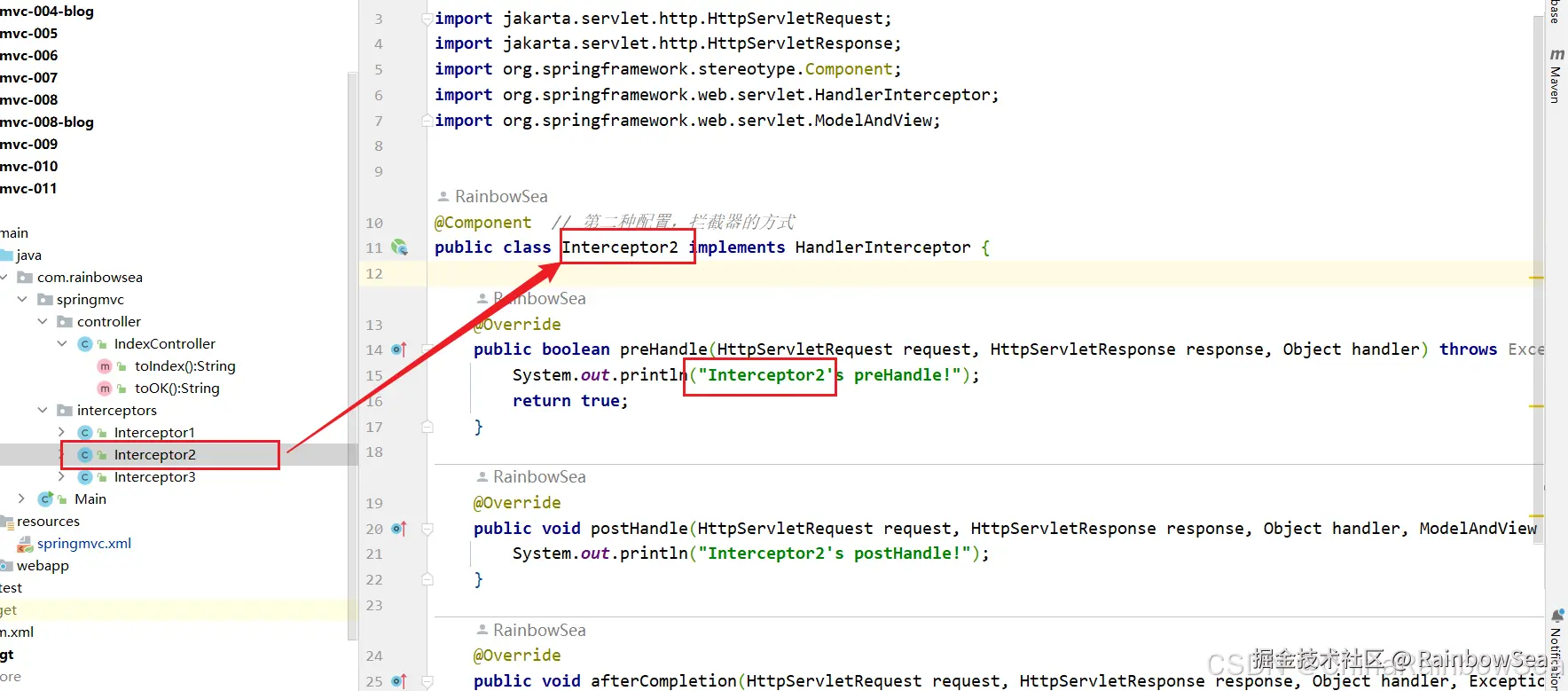Select the mvc-006 module
Viewport: 1568px width, 691px height.
pyautogui.click(x=28, y=56)
